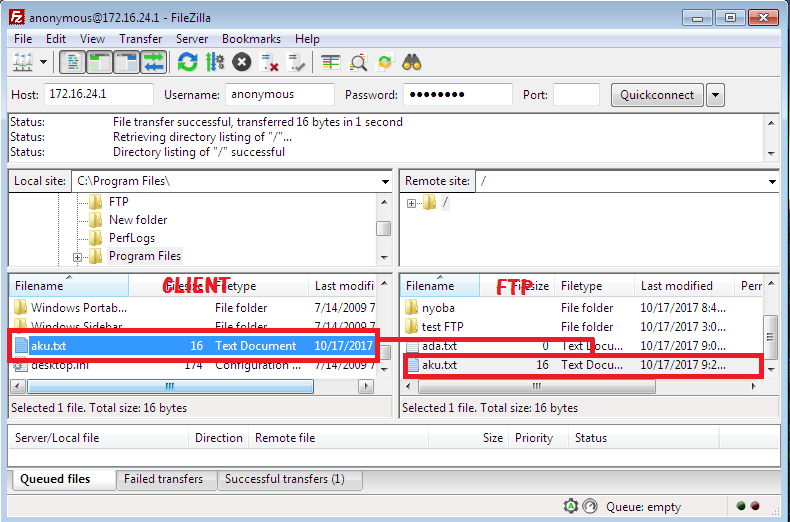
Task: Click the Quickconnect button
Action: coord(657,95)
